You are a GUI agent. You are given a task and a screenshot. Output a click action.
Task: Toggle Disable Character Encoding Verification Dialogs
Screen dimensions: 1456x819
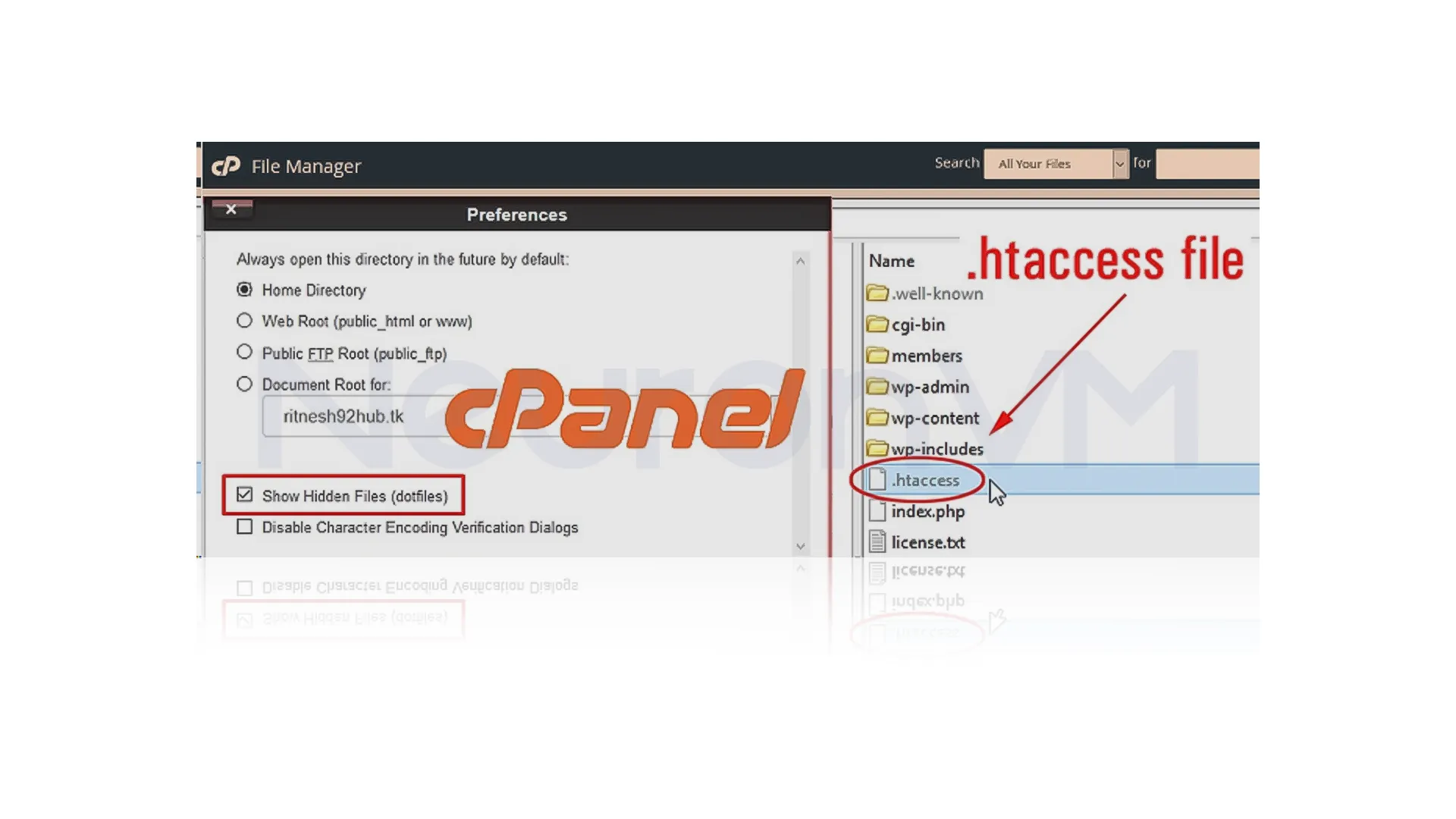245,527
